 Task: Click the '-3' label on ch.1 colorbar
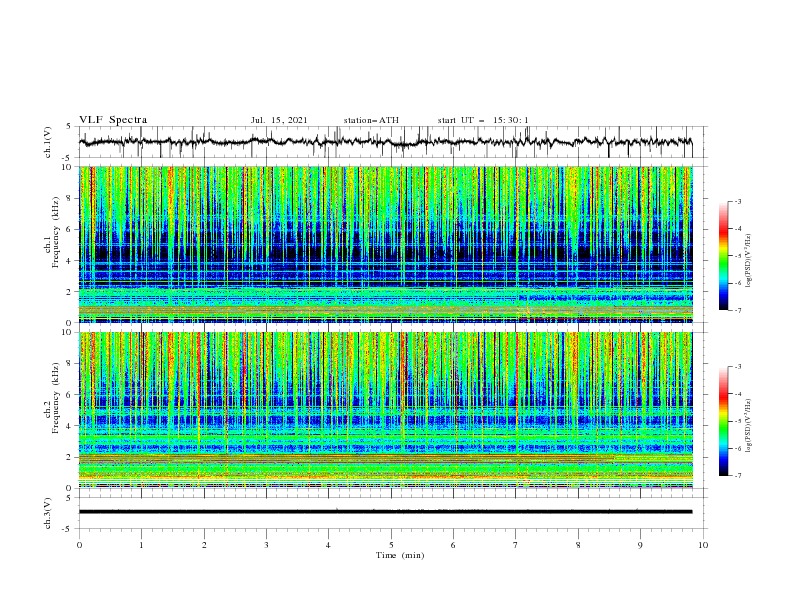737,201
